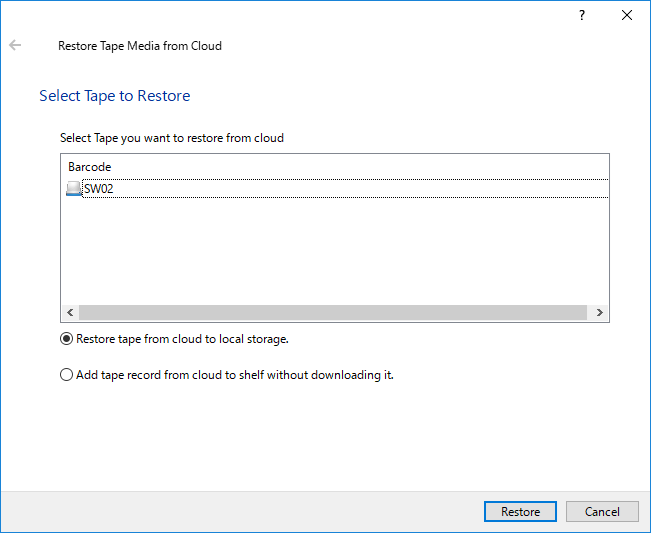Click the Cancel button
The width and height of the screenshot is (651, 533).
tap(602, 511)
